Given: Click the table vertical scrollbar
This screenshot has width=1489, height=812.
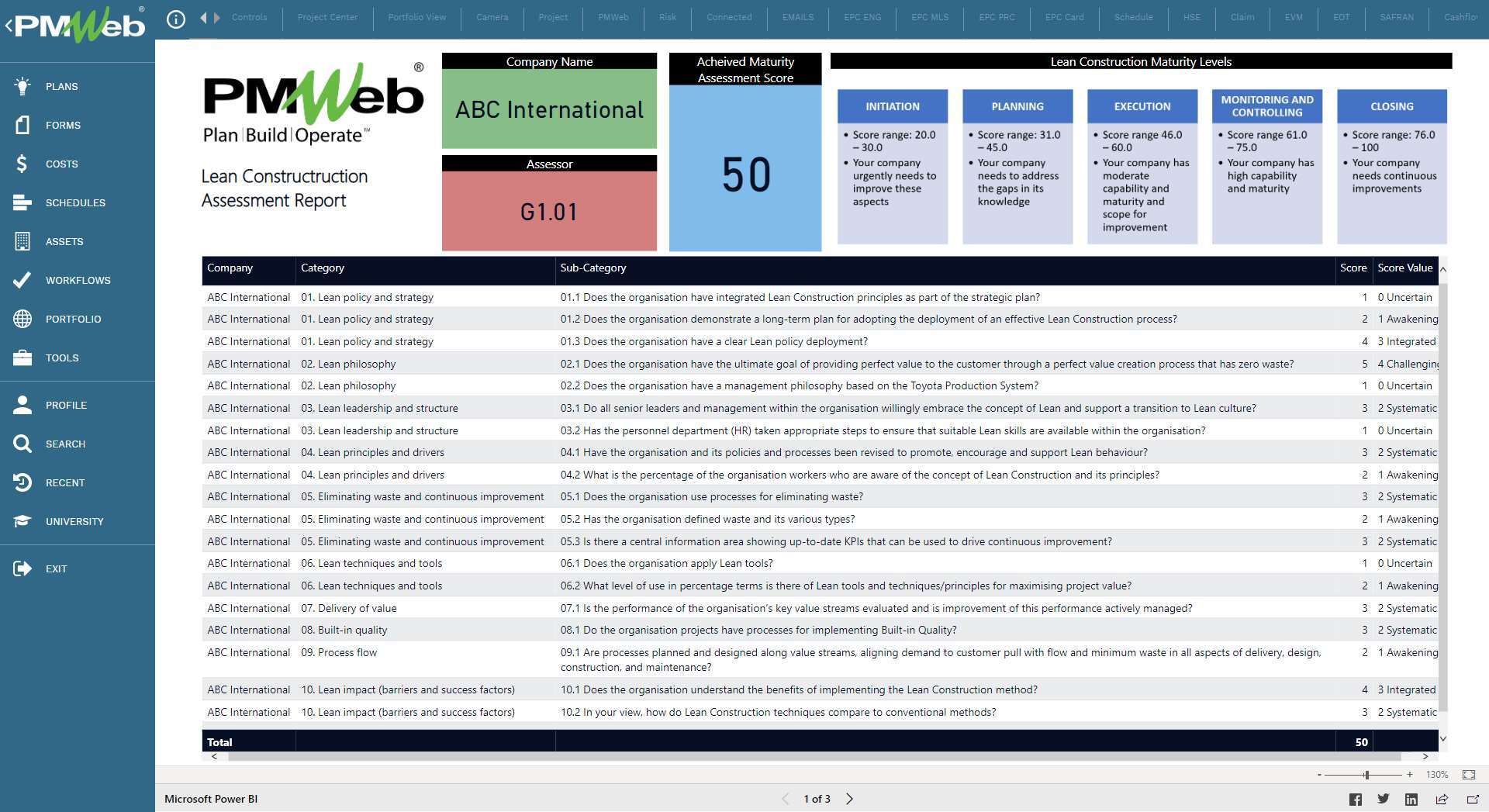Looking at the screenshot, I should (1443, 496).
